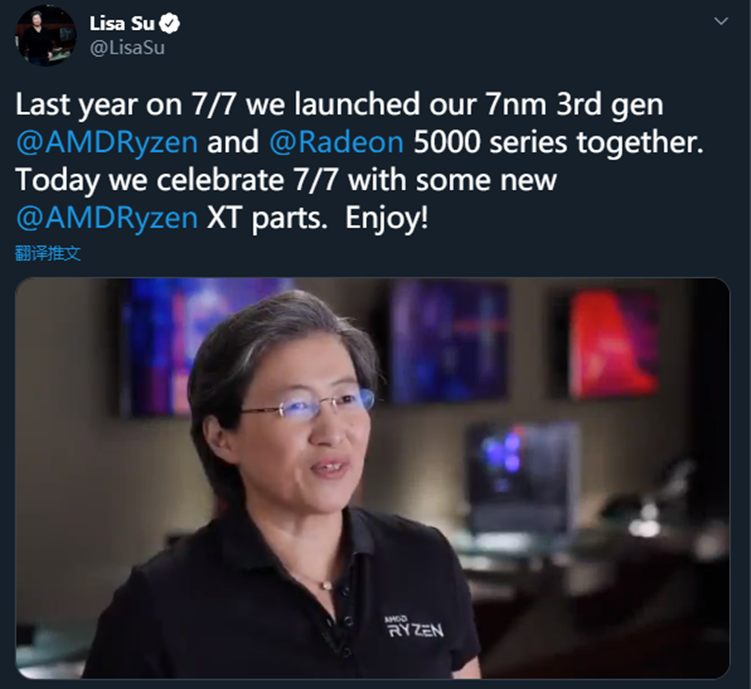Open the first @AMDRyzen mention
This screenshot has width=751, height=689.
pos(107,142)
